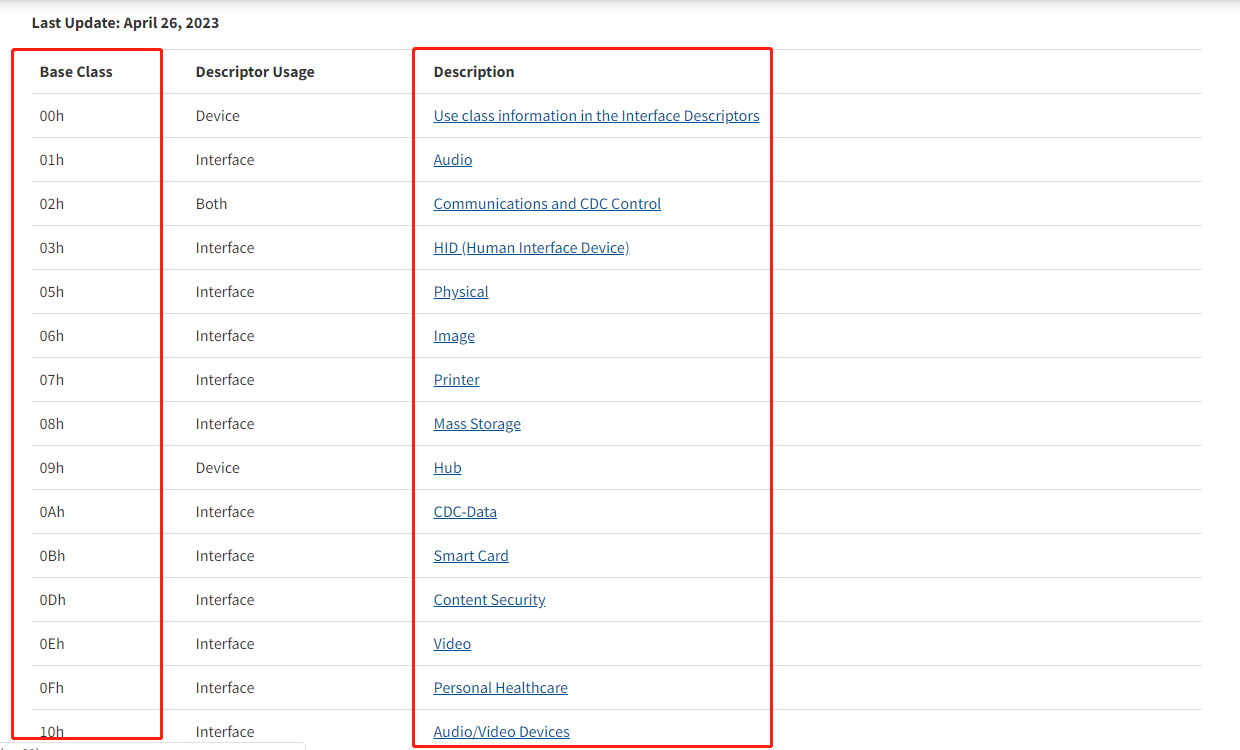Screen dimensions: 1240x750
Task: Click 'Interface' usage in the 0Eh row
Action: click(x=225, y=644)
